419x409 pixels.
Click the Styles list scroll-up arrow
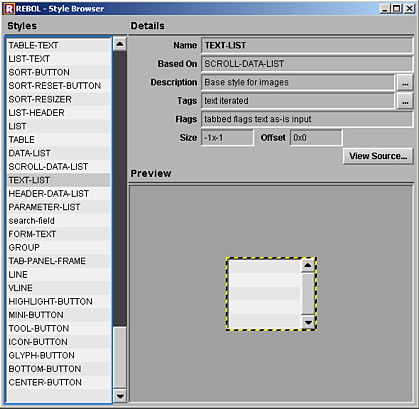[x=120, y=44]
